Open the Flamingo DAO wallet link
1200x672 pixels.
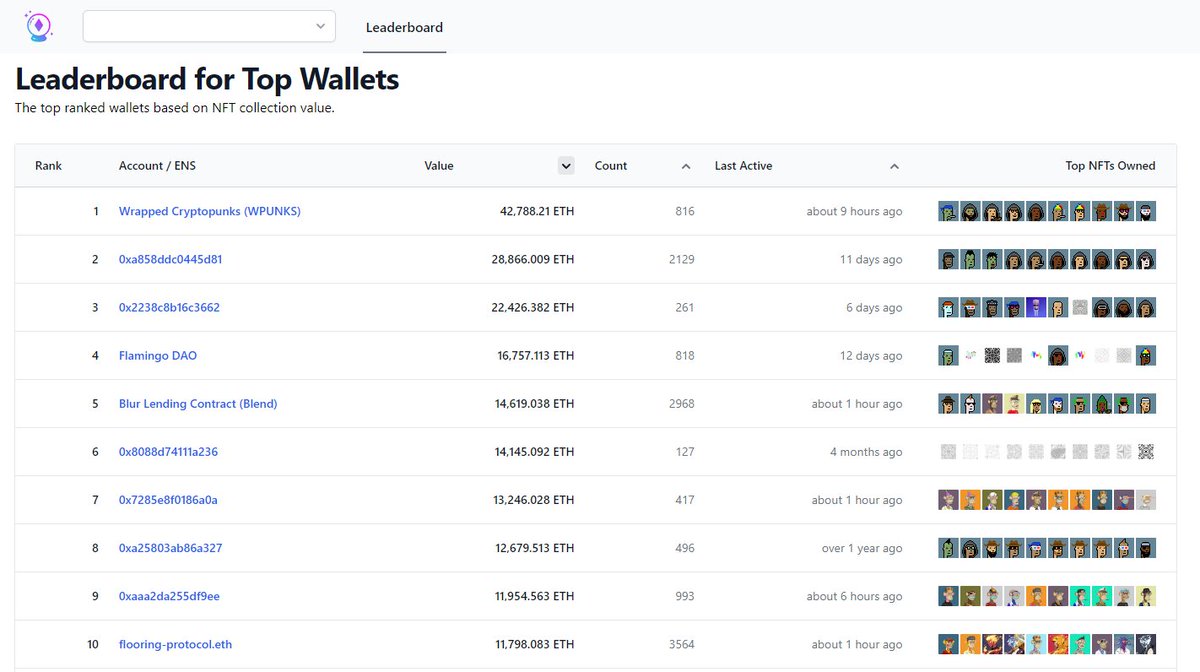(x=158, y=356)
